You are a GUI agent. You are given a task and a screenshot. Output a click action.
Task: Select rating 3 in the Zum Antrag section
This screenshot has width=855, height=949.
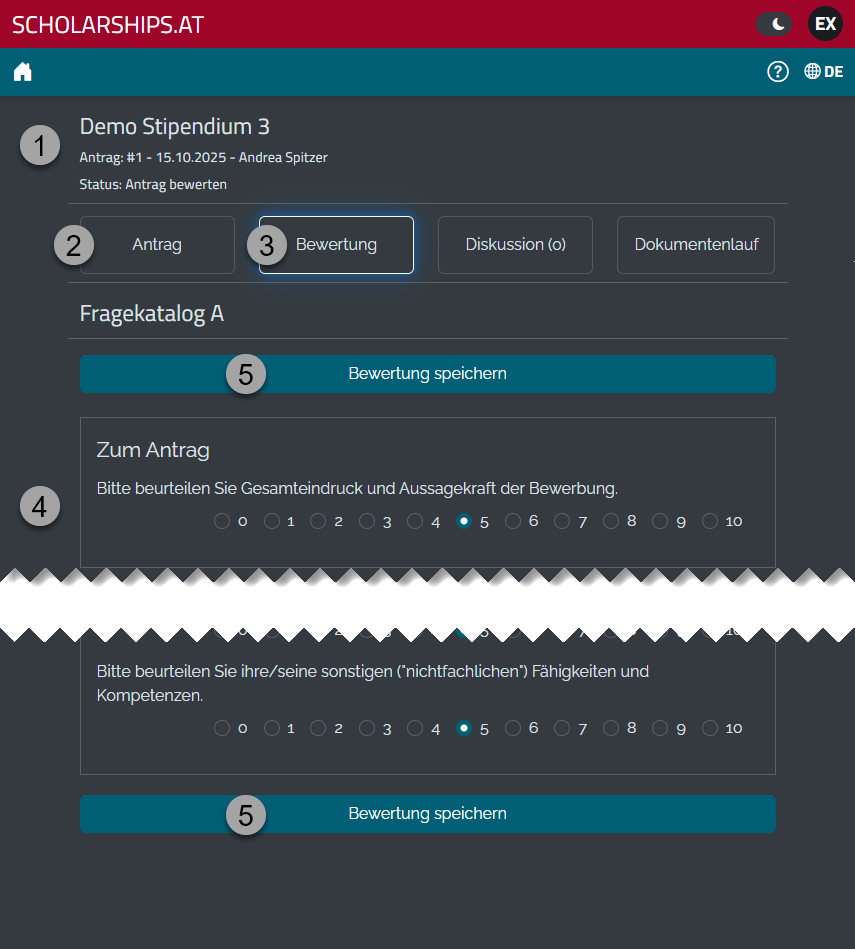(366, 520)
